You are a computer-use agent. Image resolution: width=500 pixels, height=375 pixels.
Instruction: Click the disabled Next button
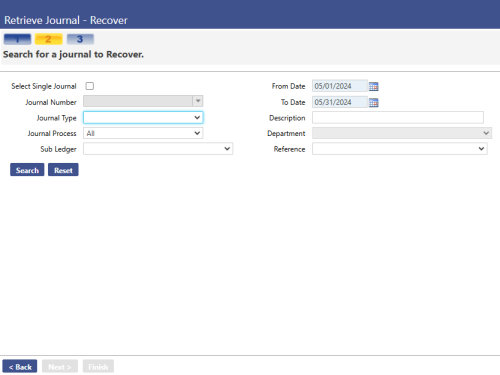point(60,366)
